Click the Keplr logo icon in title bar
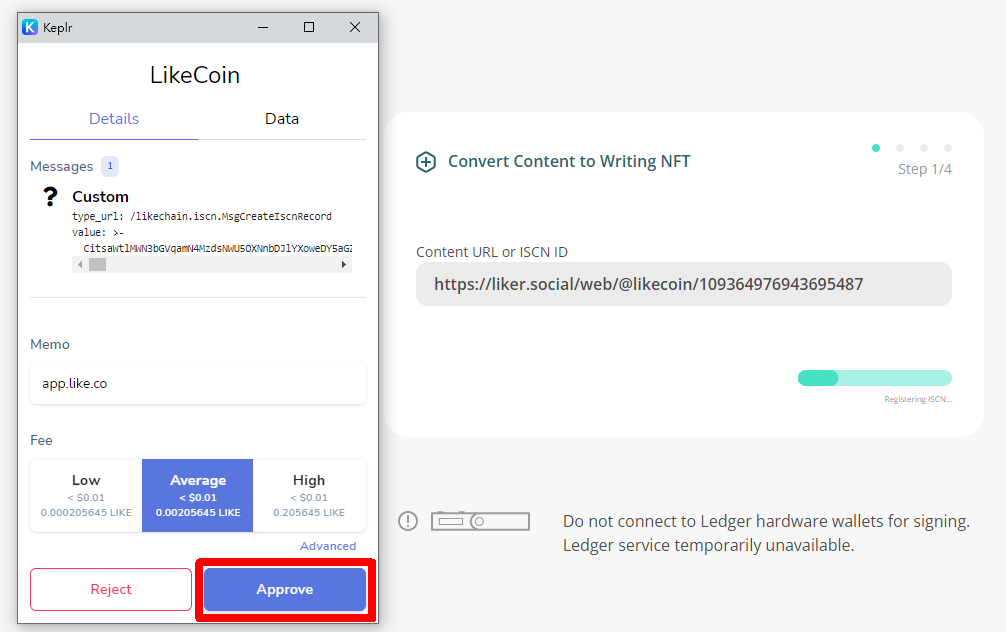The width and height of the screenshot is (1006, 632). click(30, 27)
